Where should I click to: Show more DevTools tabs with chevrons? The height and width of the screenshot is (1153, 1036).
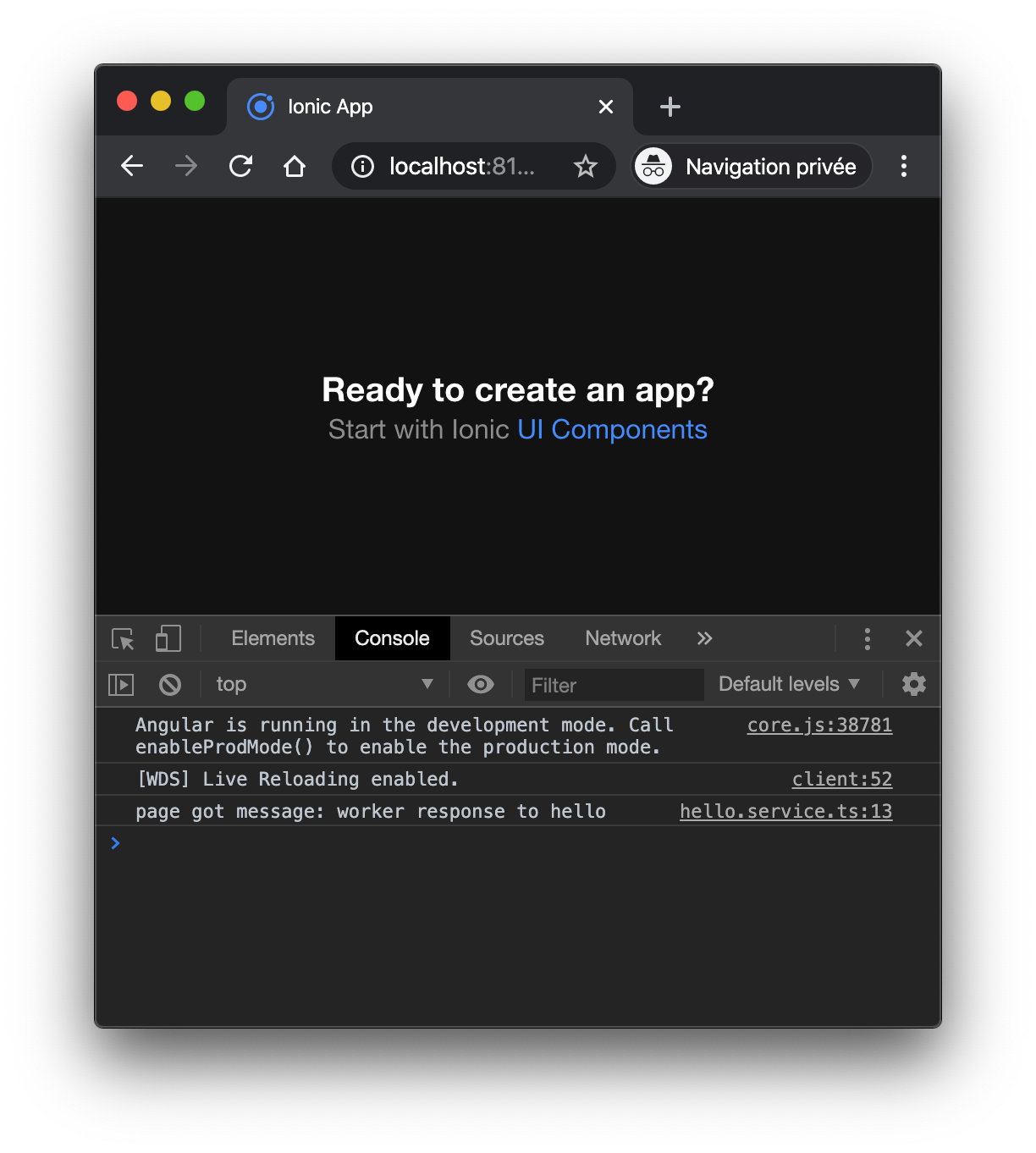pos(704,639)
